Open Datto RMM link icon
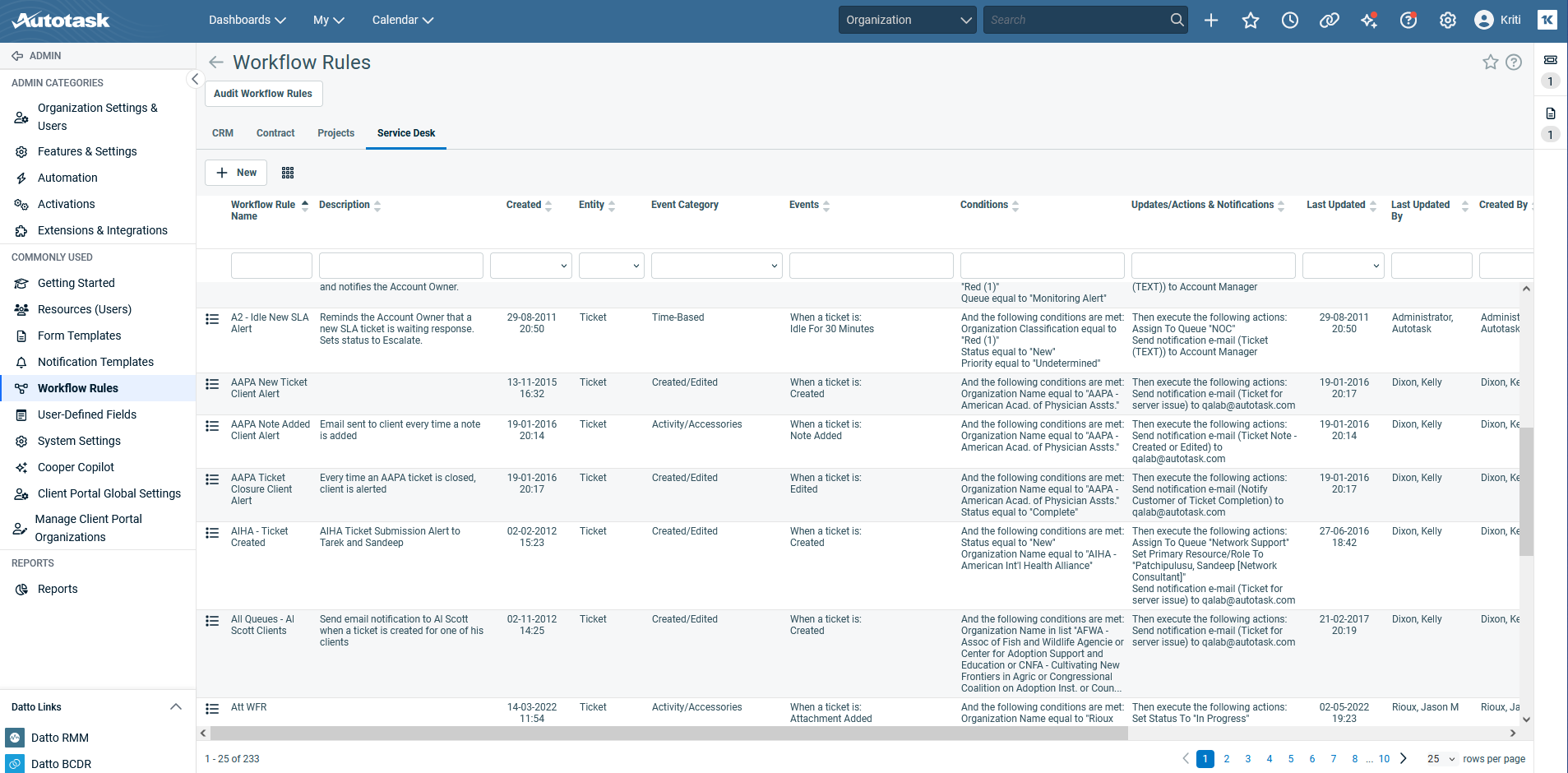The image size is (1568, 773). [15, 738]
